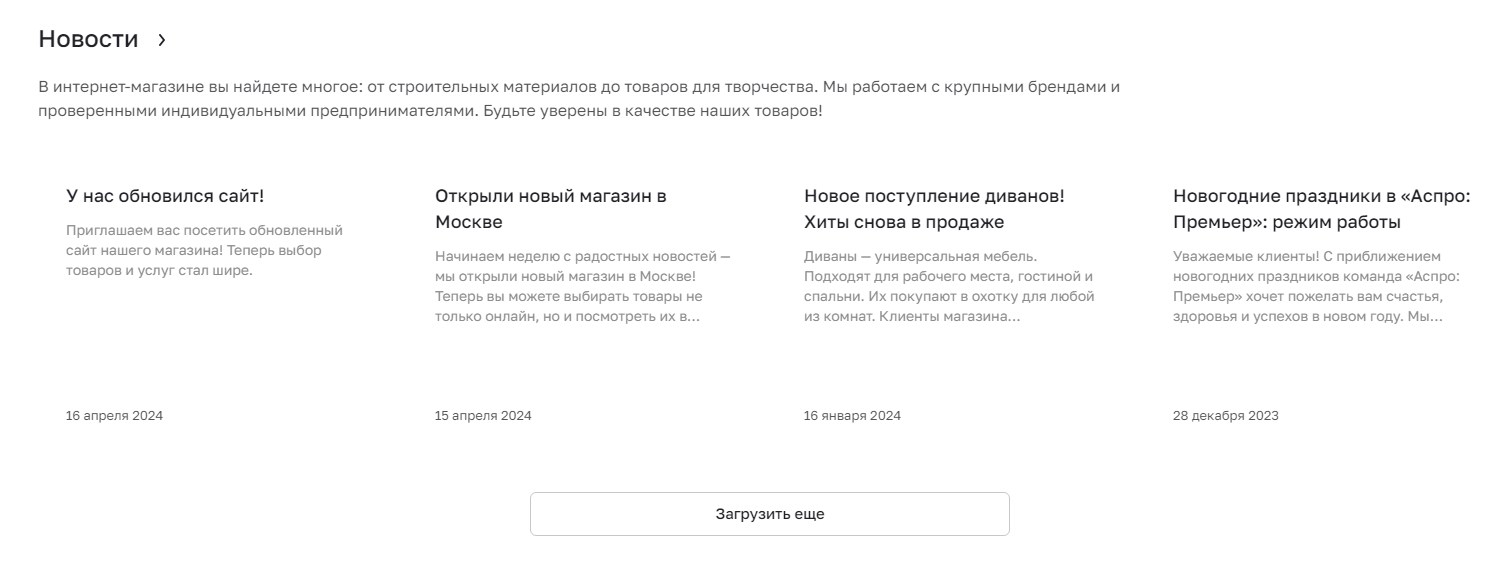Open the Новости section heading
The height and width of the screenshot is (570, 1509).
point(88,40)
